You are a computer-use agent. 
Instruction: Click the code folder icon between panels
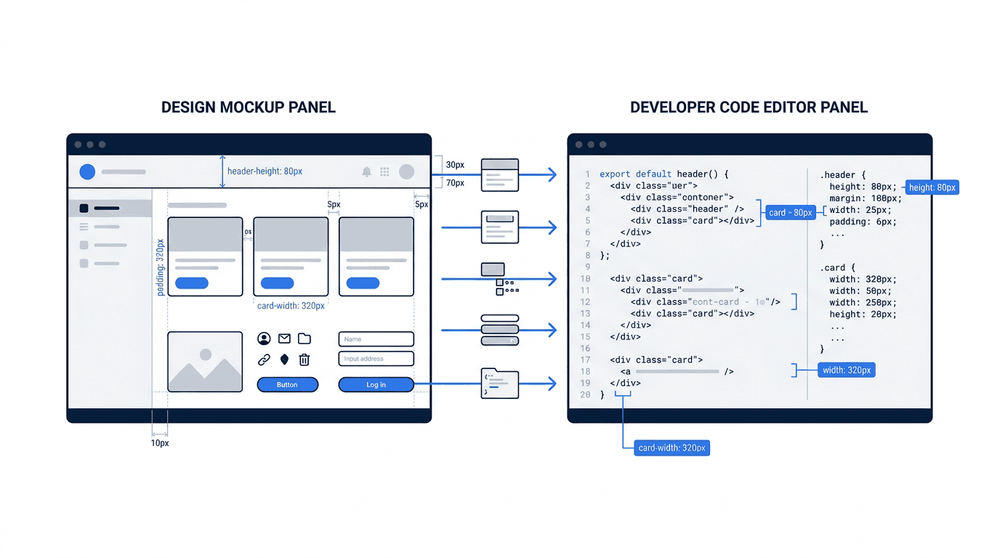coord(499,383)
